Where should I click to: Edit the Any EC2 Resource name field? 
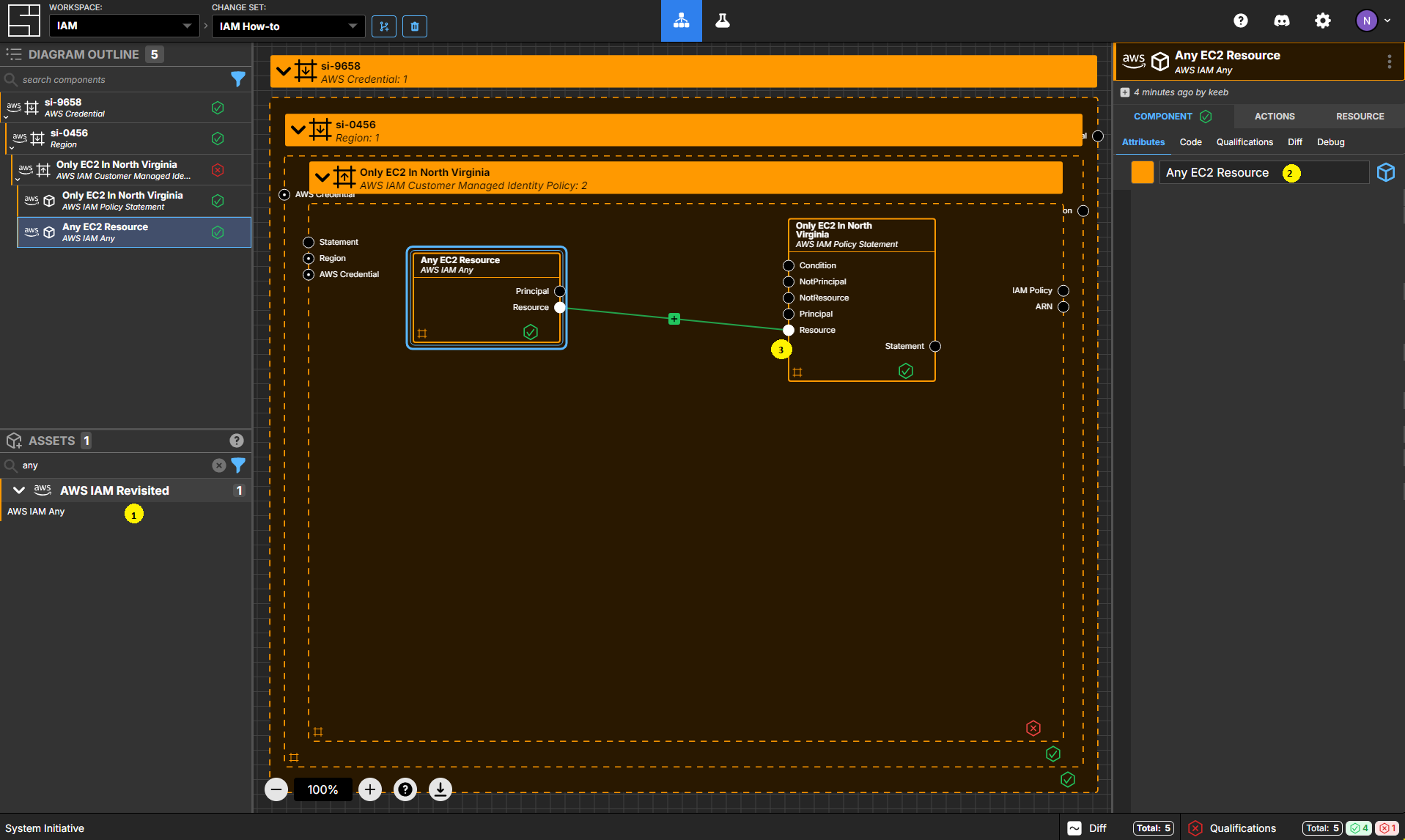[1264, 172]
